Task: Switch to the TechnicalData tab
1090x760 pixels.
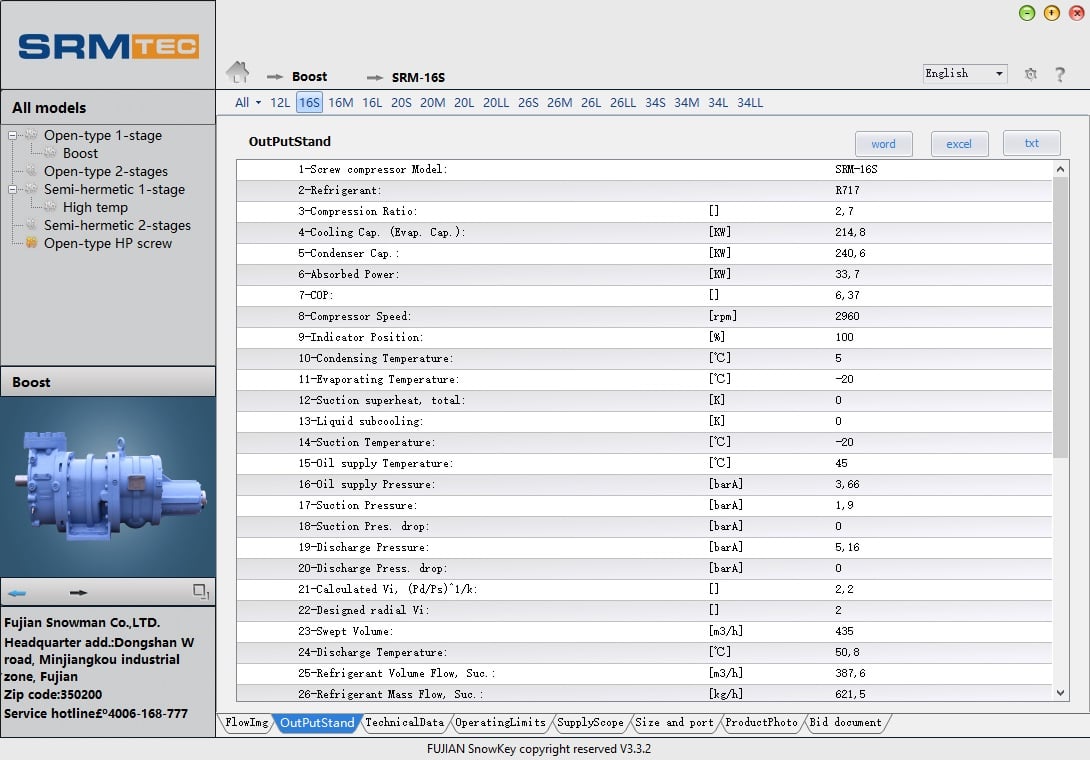Action: click(x=404, y=722)
